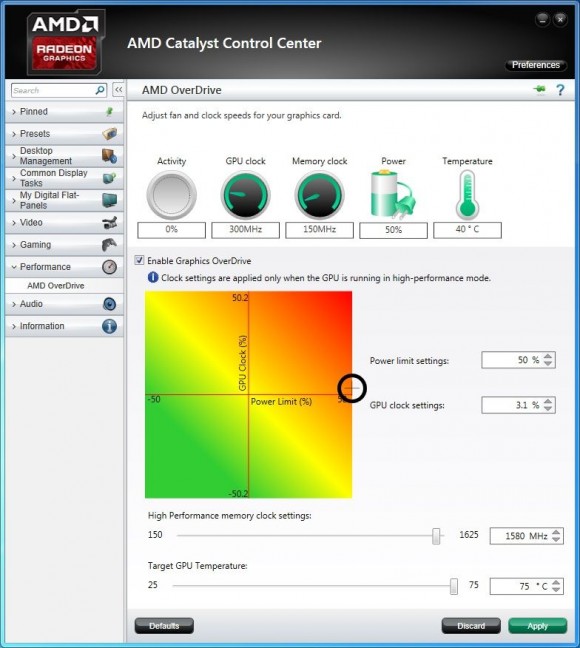Increase memory clock MHz with up arrow
The height and width of the screenshot is (648, 580).
[x=556, y=532]
